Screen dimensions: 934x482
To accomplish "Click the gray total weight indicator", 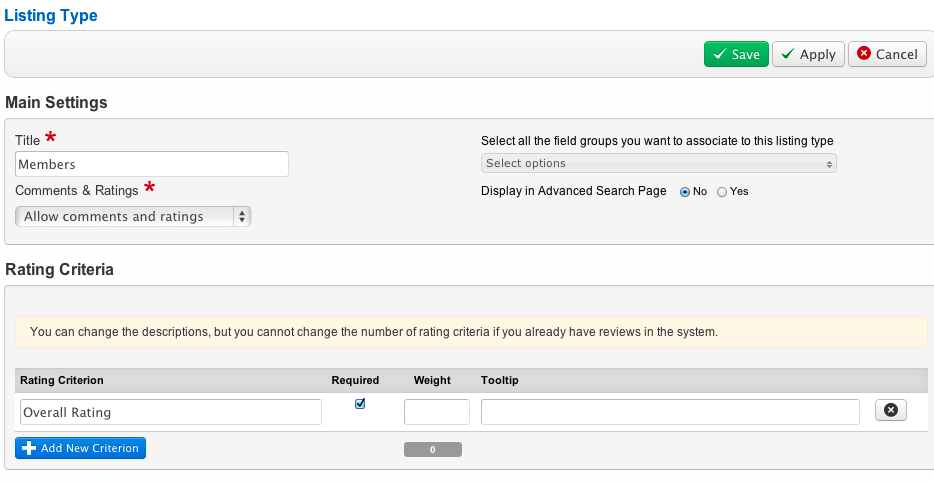I will [432, 450].
